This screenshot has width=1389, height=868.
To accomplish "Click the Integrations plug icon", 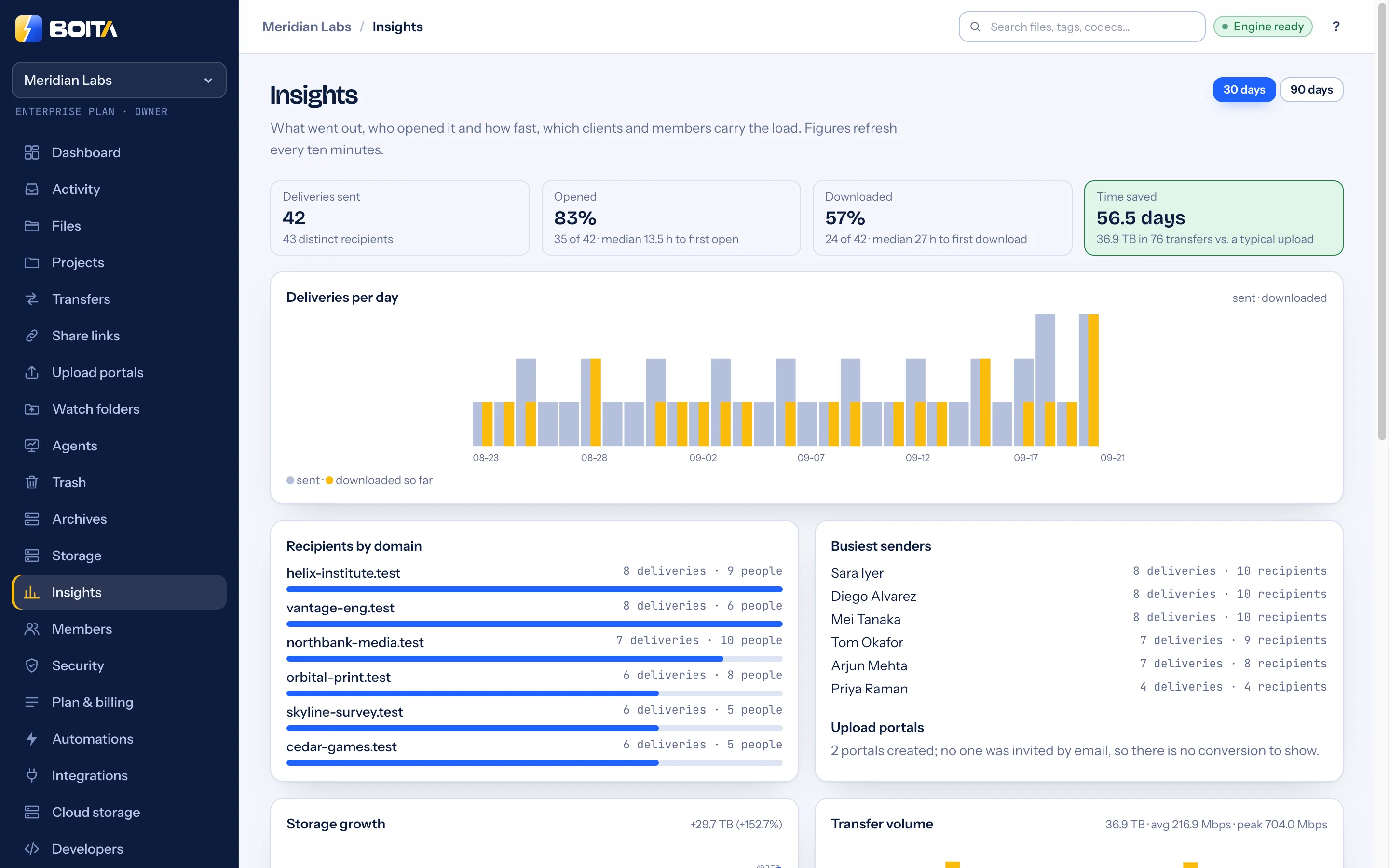I will (31, 775).
